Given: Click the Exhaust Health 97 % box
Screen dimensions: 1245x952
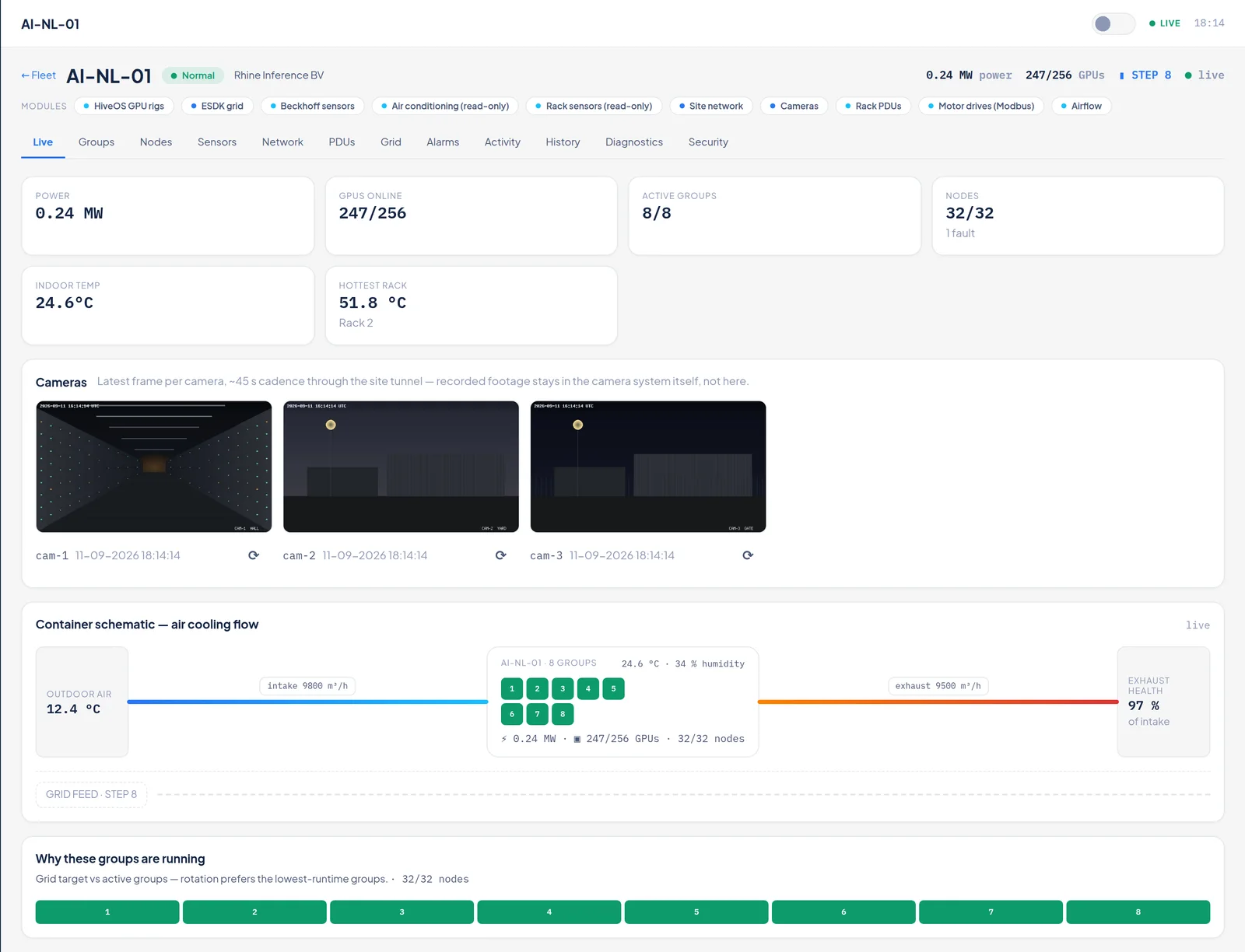Looking at the screenshot, I should tap(1163, 702).
